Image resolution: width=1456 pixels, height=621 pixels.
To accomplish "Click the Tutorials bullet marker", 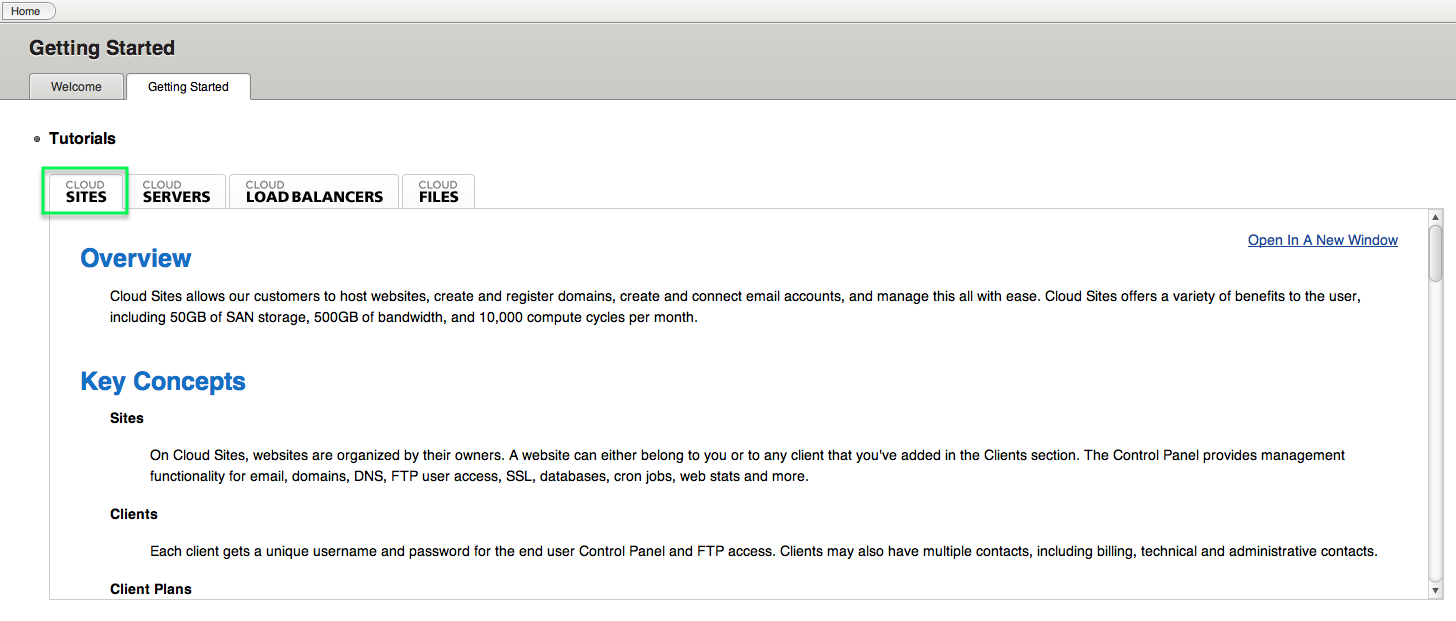I will (37, 139).
